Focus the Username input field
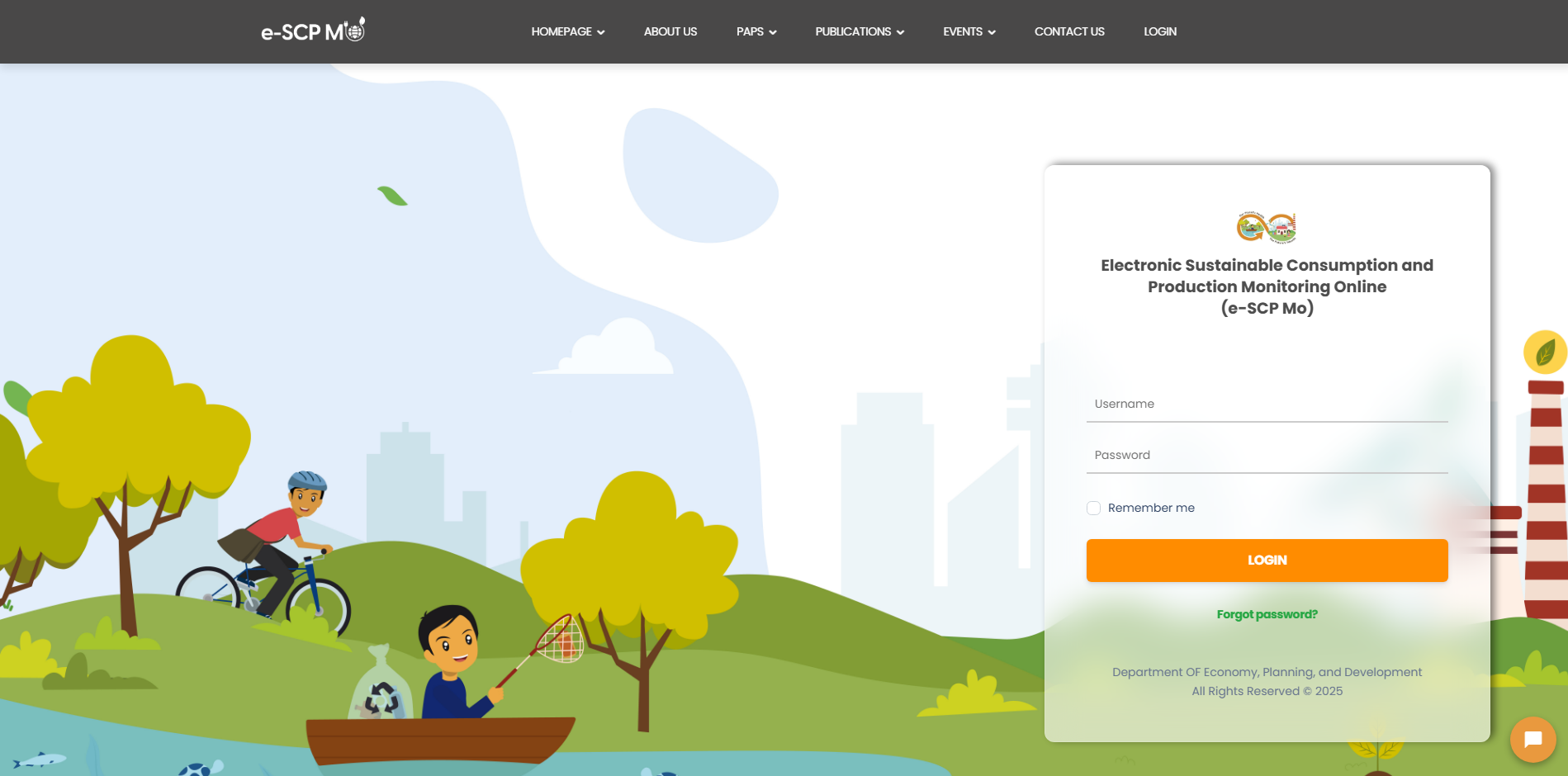 [1267, 405]
